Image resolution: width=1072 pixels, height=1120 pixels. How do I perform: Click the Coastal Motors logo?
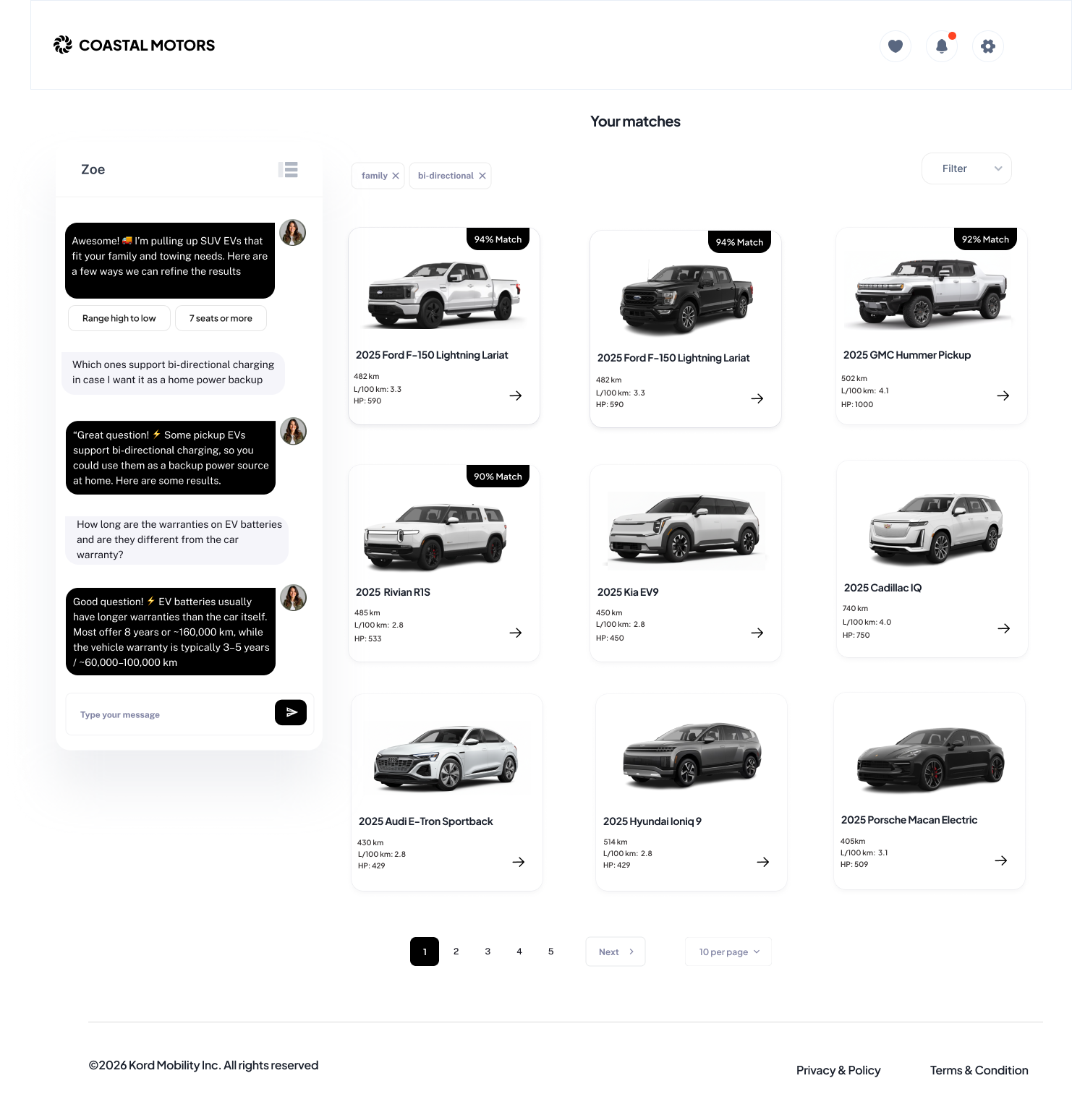tap(135, 45)
